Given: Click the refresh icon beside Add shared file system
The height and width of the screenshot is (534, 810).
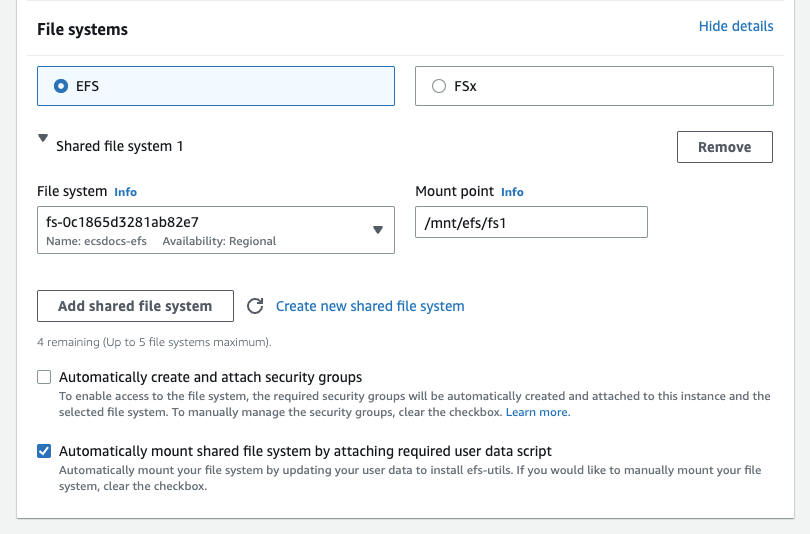Looking at the screenshot, I should pos(255,306).
